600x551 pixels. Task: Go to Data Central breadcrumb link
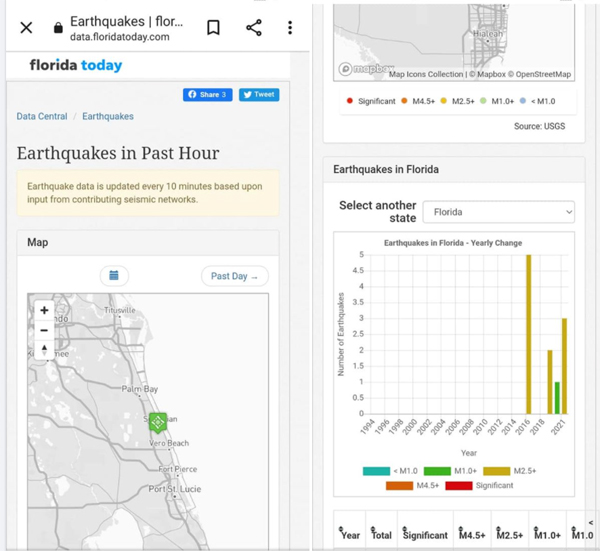pos(42,117)
